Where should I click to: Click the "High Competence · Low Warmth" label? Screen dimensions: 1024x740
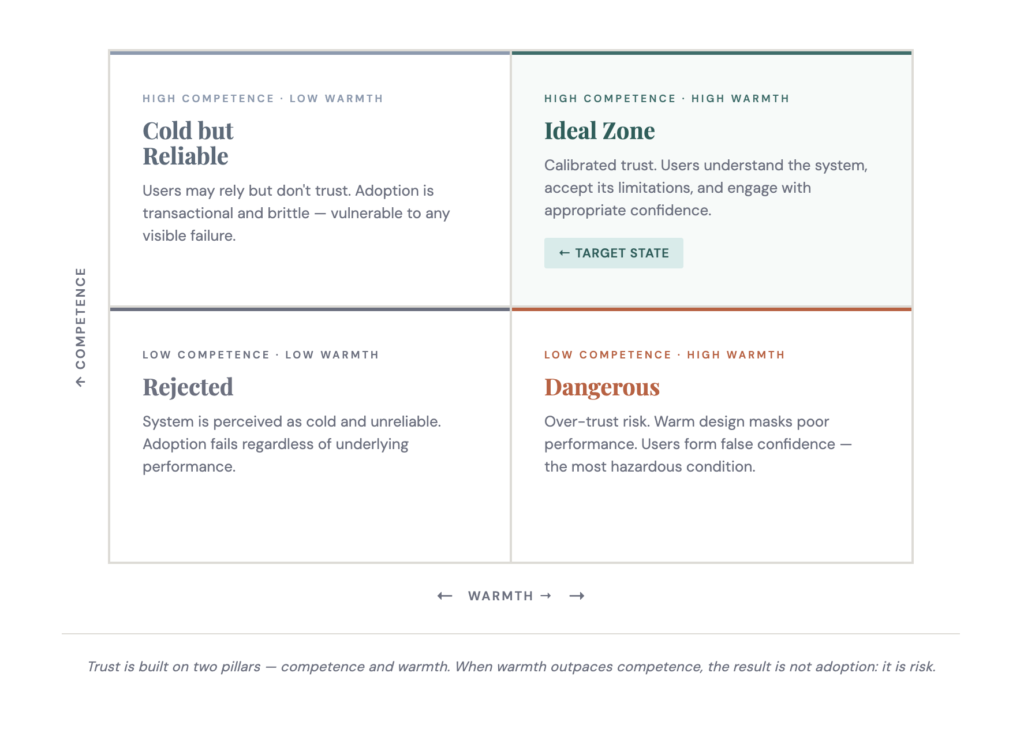tap(262, 99)
